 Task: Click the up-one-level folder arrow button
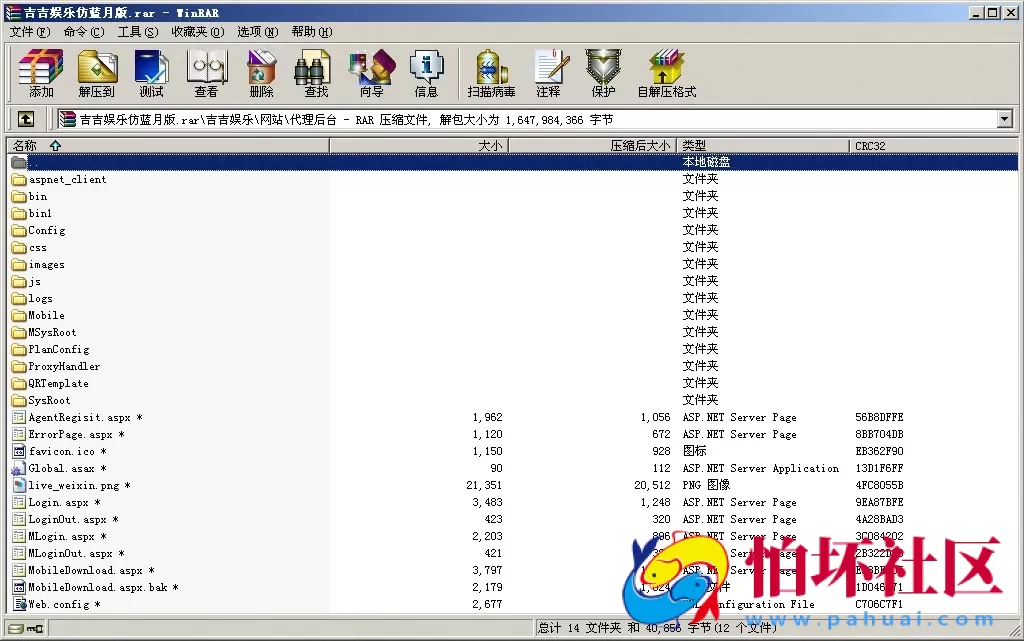25,118
